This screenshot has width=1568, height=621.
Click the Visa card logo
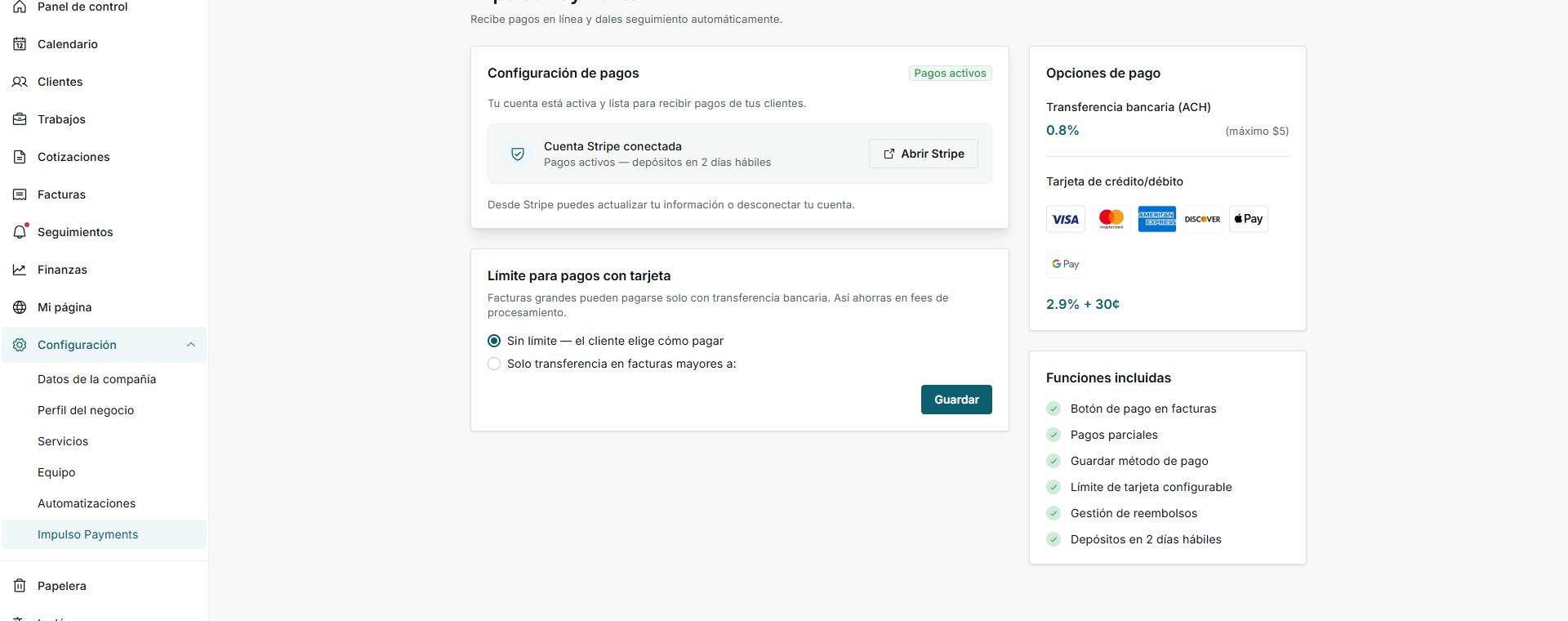1066,219
